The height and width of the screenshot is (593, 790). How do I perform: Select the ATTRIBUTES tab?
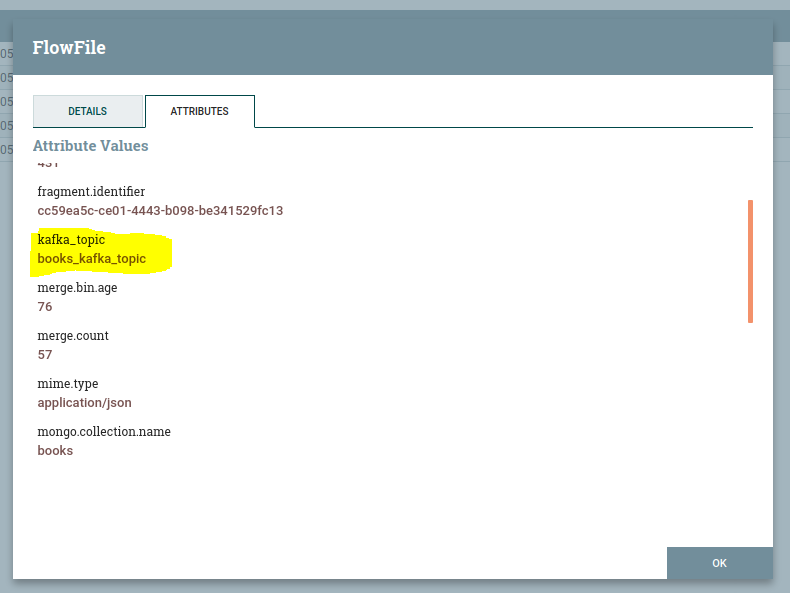click(199, 111)
